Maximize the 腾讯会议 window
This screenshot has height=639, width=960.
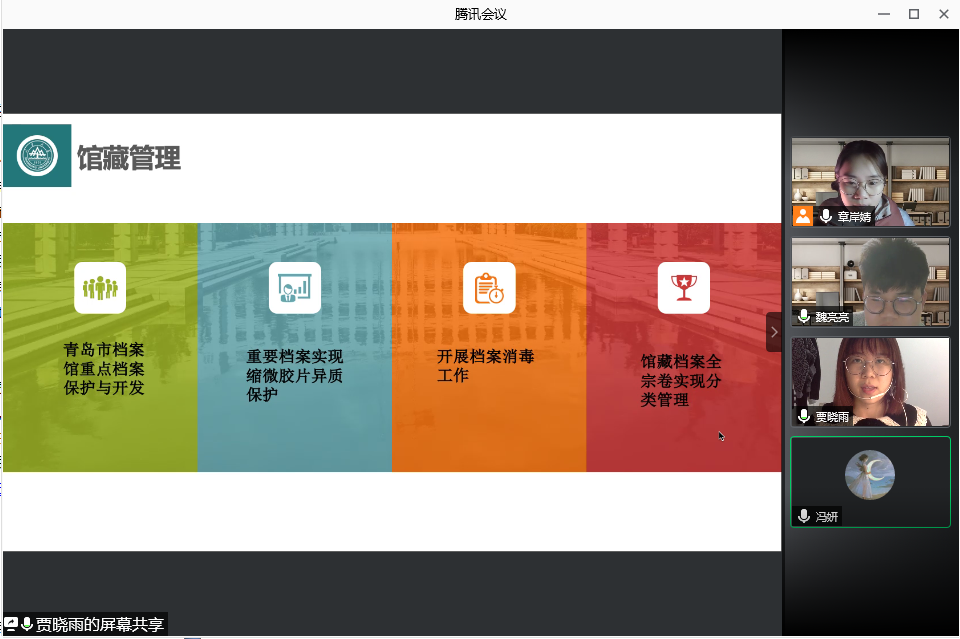pos(913,14)
